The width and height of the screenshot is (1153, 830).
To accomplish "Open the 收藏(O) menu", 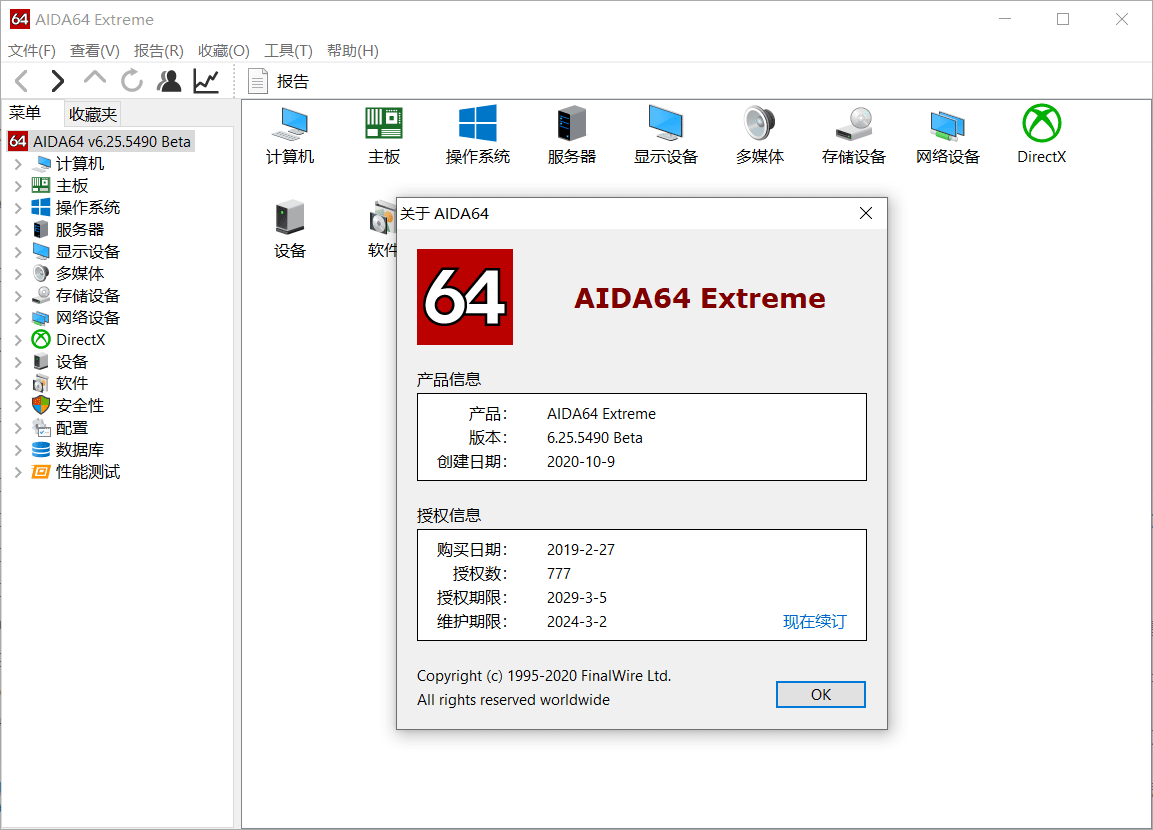I will [224, 51].
